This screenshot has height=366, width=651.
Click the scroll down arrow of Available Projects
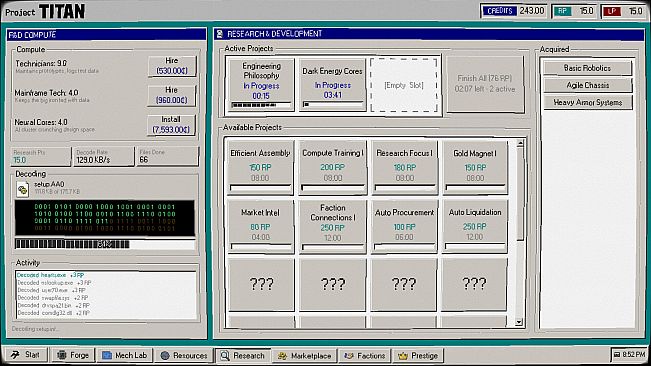[519, 322]
